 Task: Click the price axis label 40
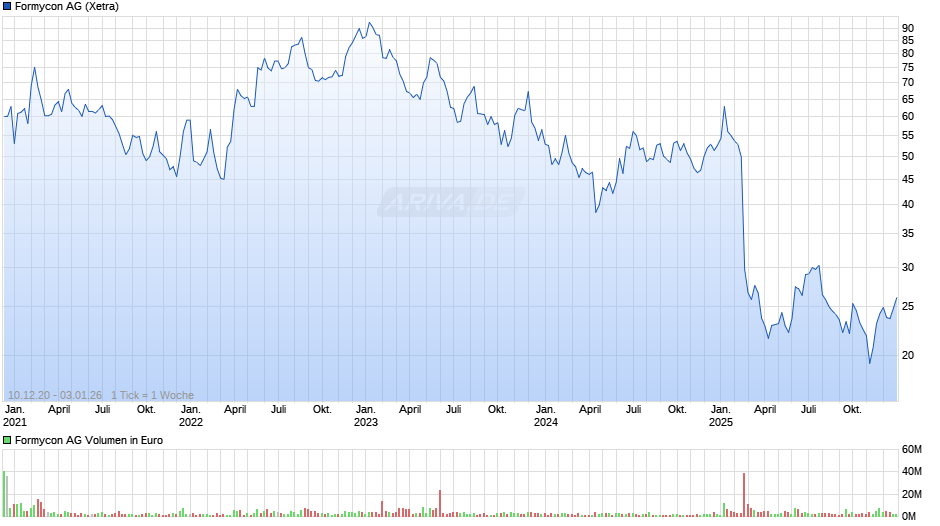click(x=908, y=205)
